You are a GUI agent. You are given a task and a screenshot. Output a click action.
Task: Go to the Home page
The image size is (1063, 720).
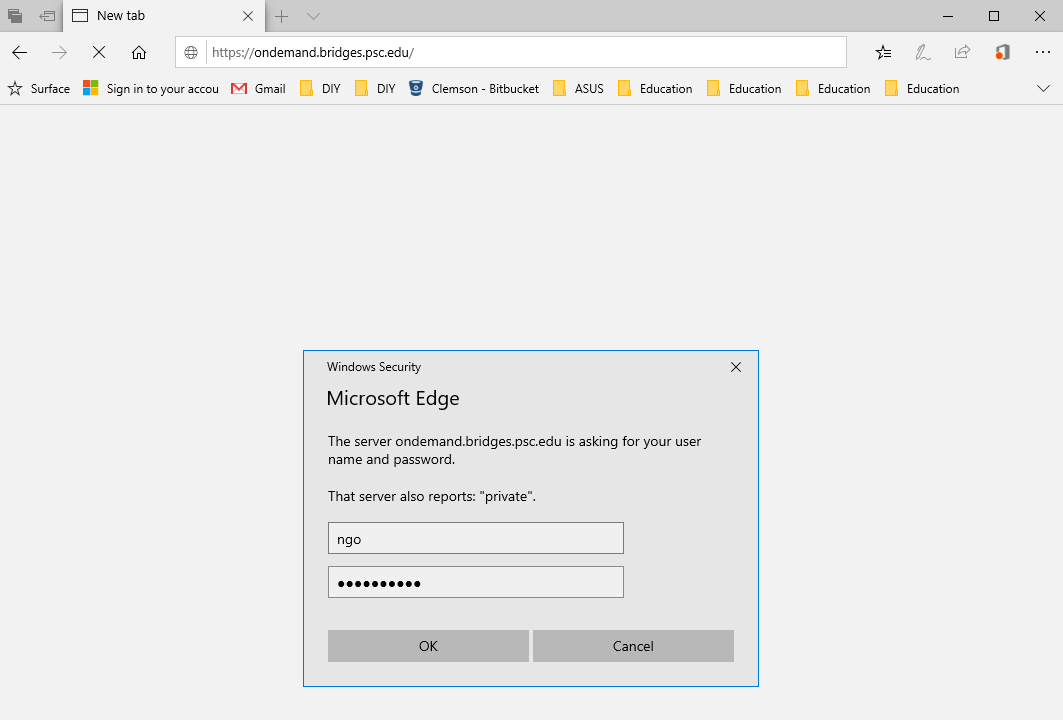(139, 53)
